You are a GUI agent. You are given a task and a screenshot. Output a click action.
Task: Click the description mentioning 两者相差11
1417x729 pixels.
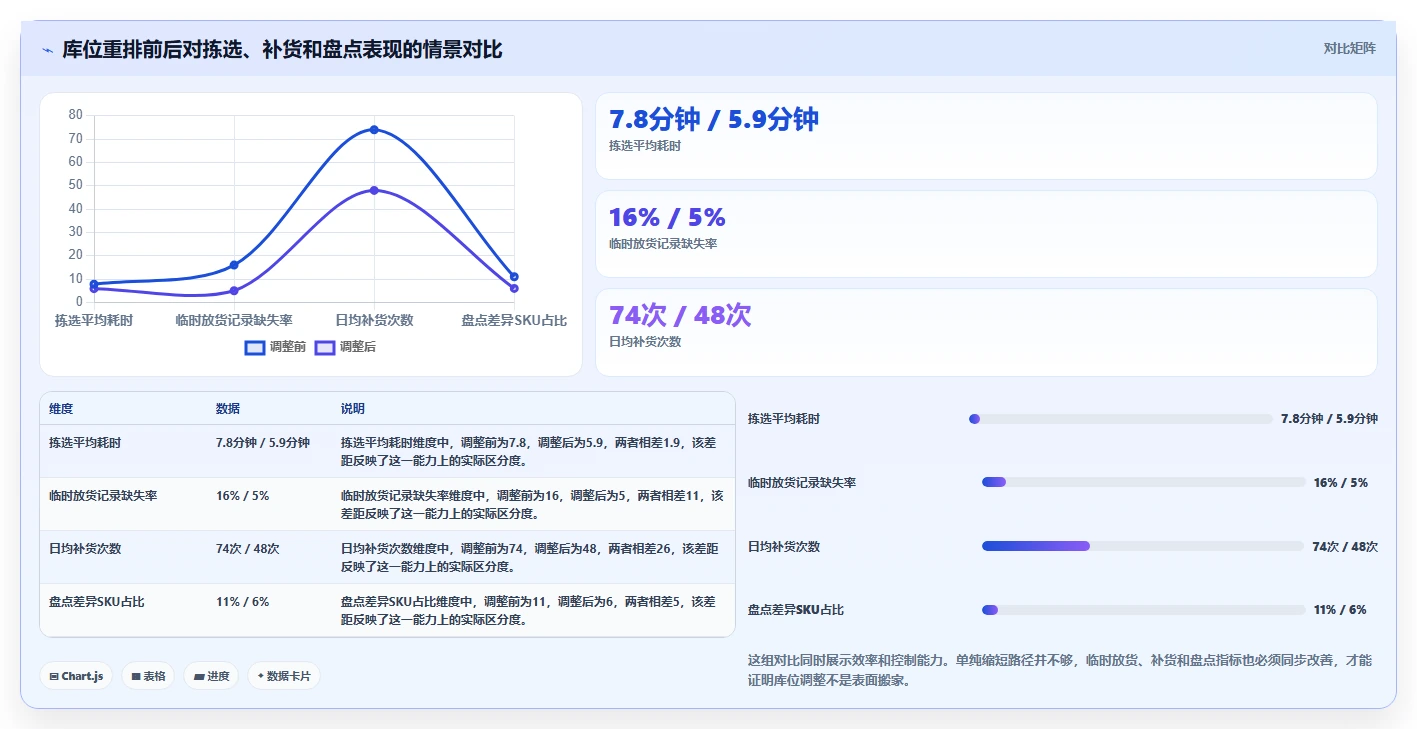tap(531, 504)
